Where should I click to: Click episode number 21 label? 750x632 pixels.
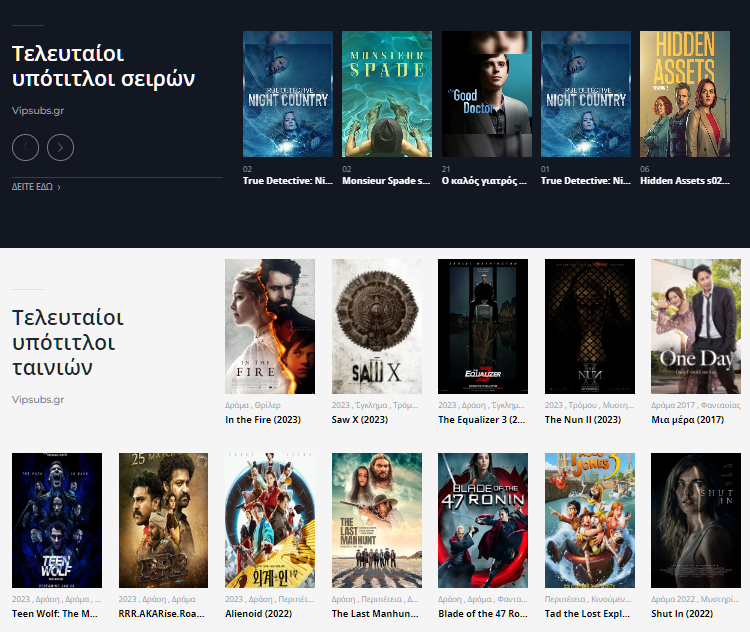point(446,169)
